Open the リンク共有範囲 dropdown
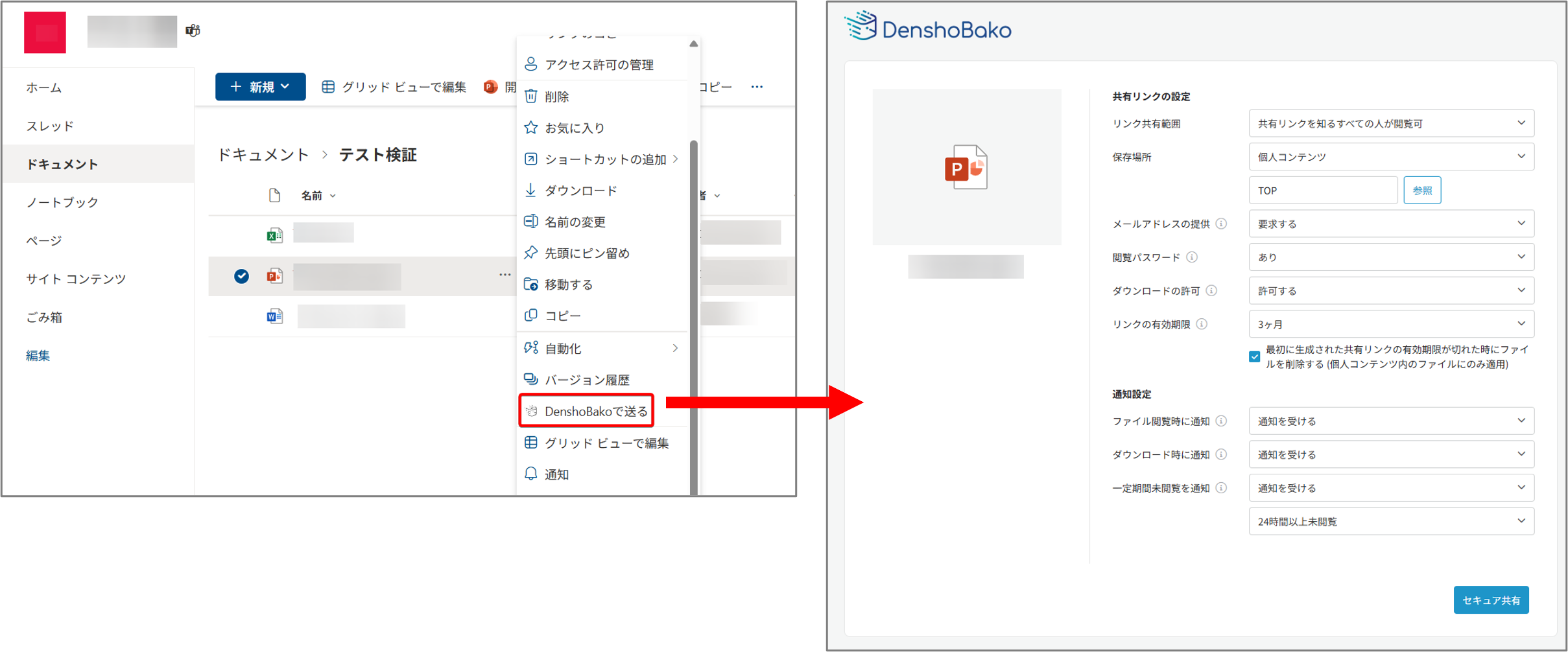The width and height of the screenshot is (1568, 652). 1391,123
